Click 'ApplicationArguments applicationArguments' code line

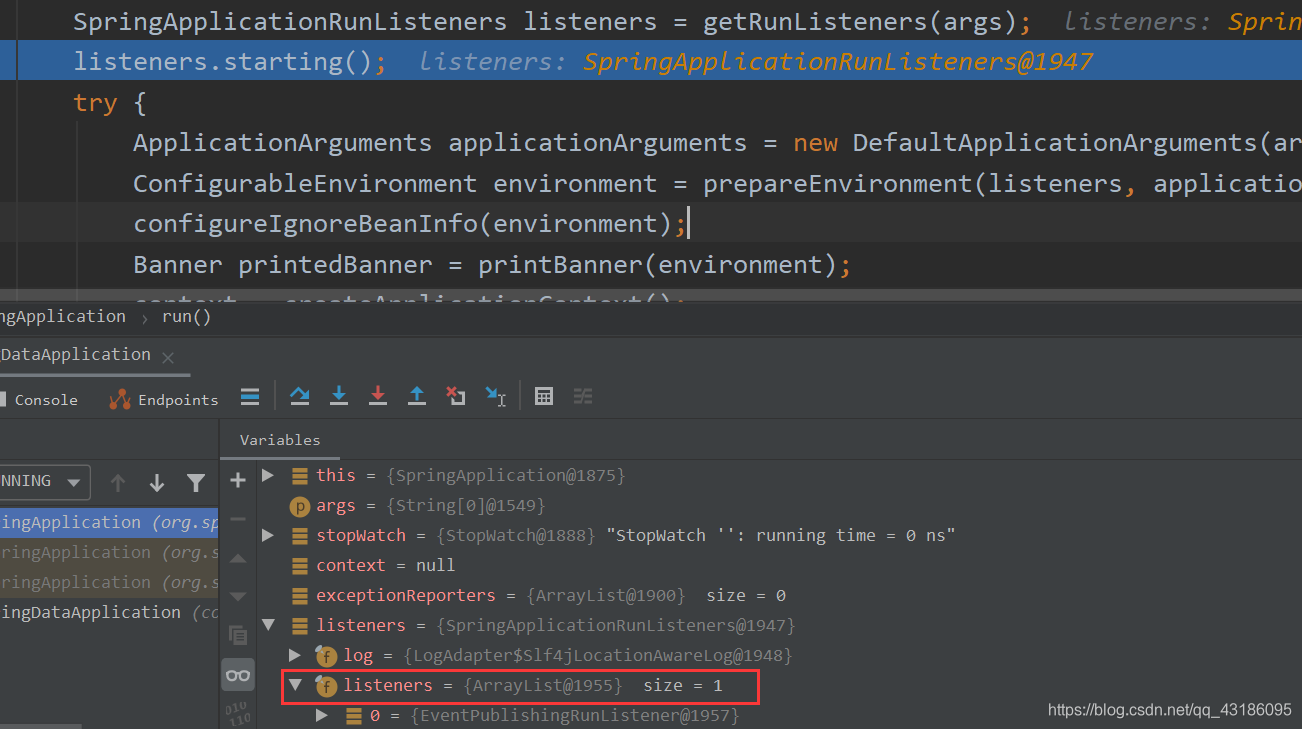point(717,143)
